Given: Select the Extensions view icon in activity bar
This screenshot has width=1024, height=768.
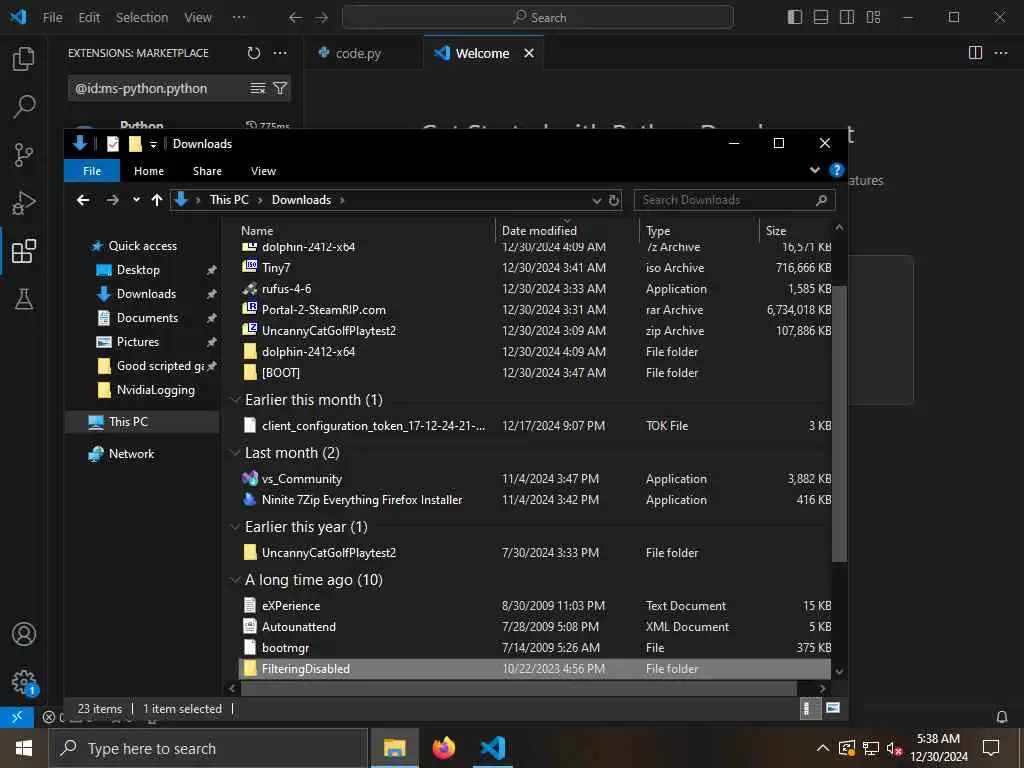Looking at the screenshot, I should pyautogui.click(x=24, y=251).
